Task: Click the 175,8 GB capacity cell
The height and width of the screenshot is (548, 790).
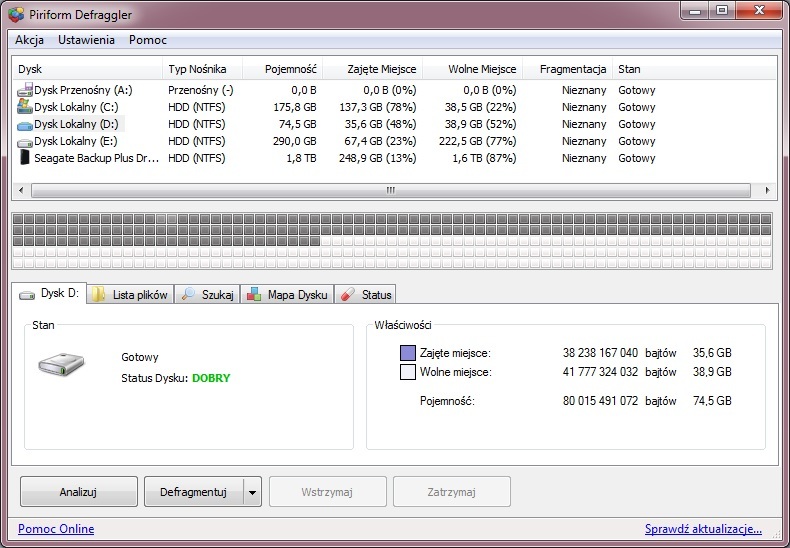Action: tap(295, 107)
